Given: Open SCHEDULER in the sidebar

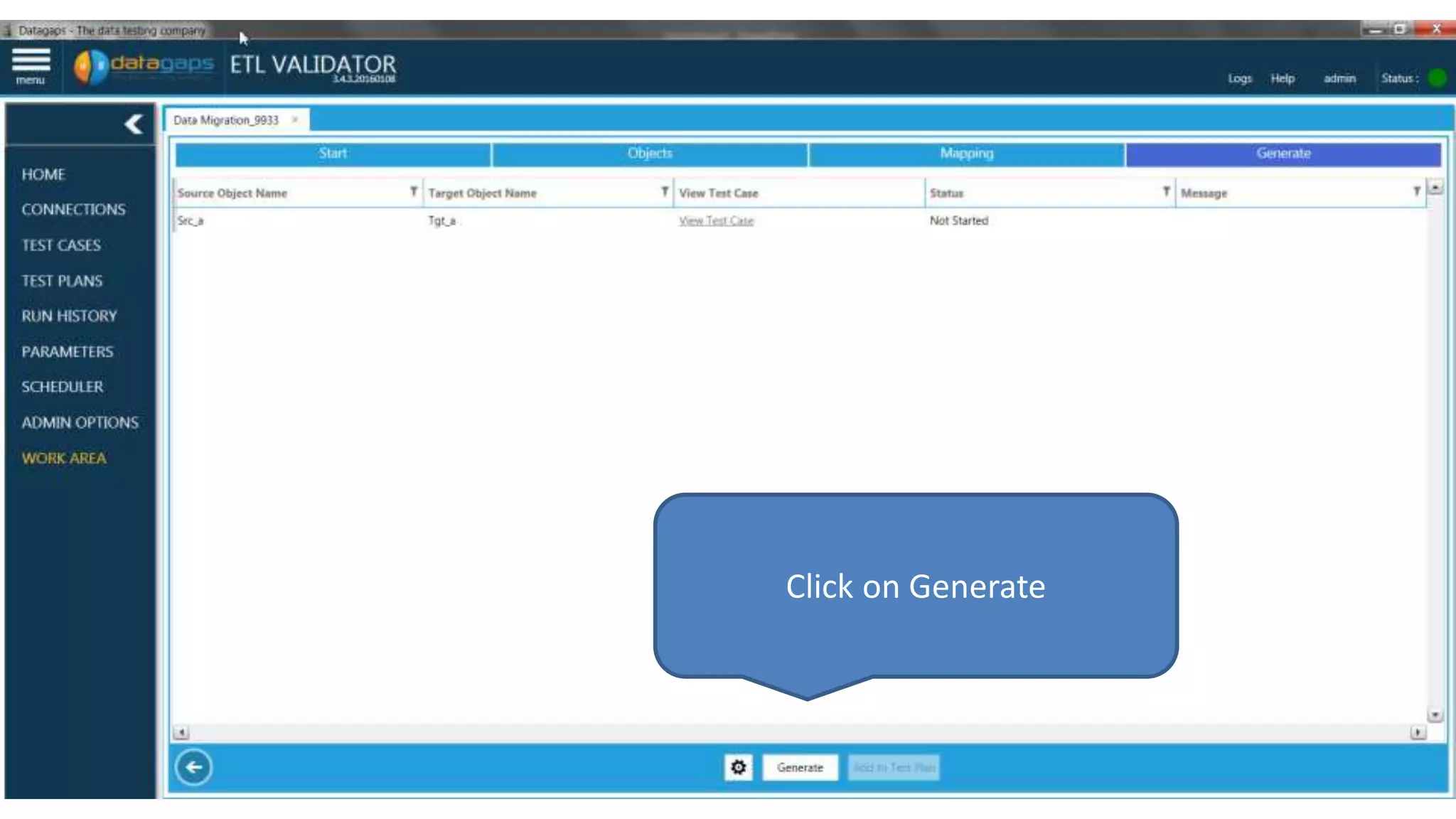Looking at the screenshot, I should click(x=63, y=387).
